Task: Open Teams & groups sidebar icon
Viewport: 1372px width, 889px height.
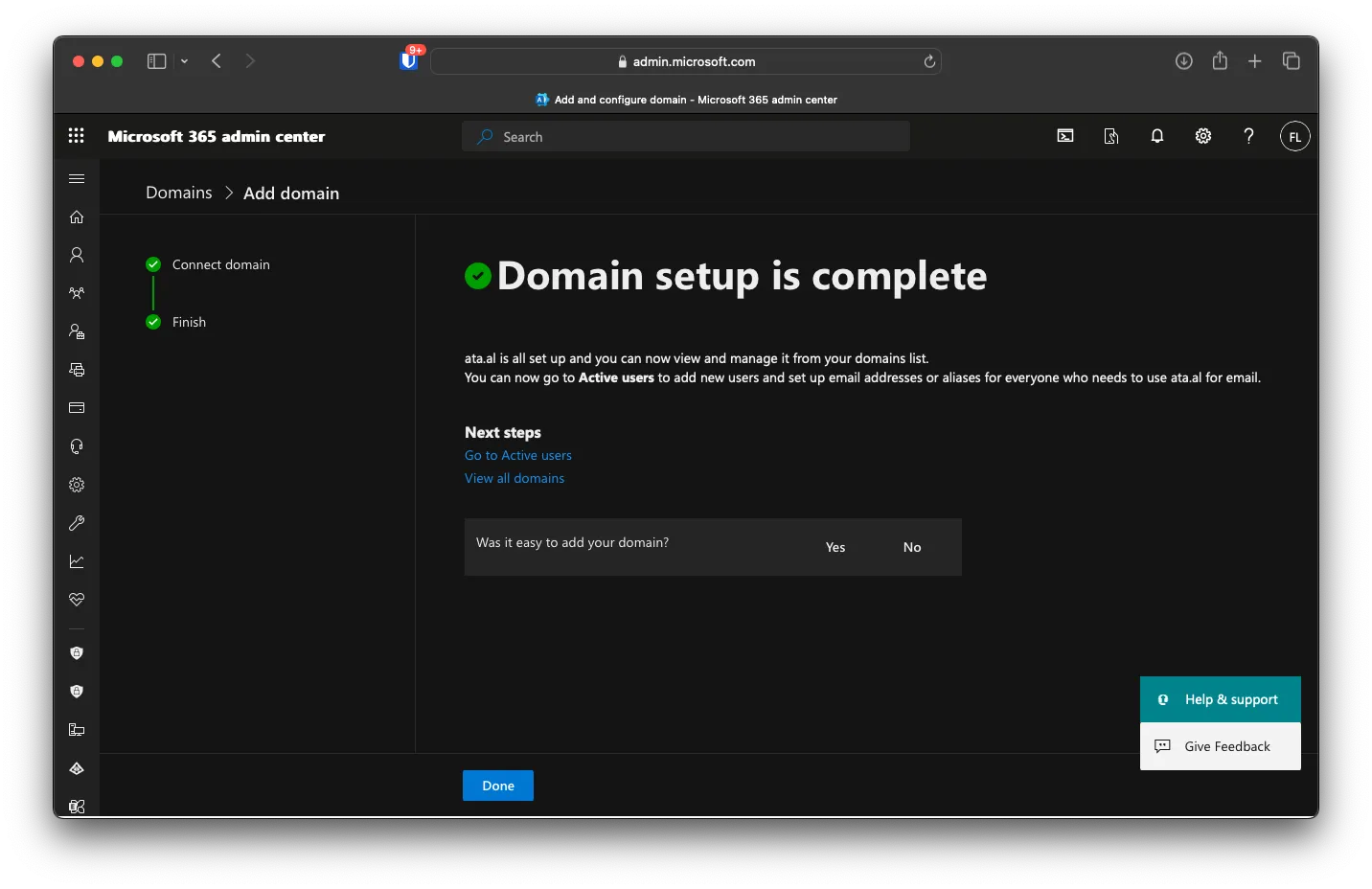Action: point(77,293)
